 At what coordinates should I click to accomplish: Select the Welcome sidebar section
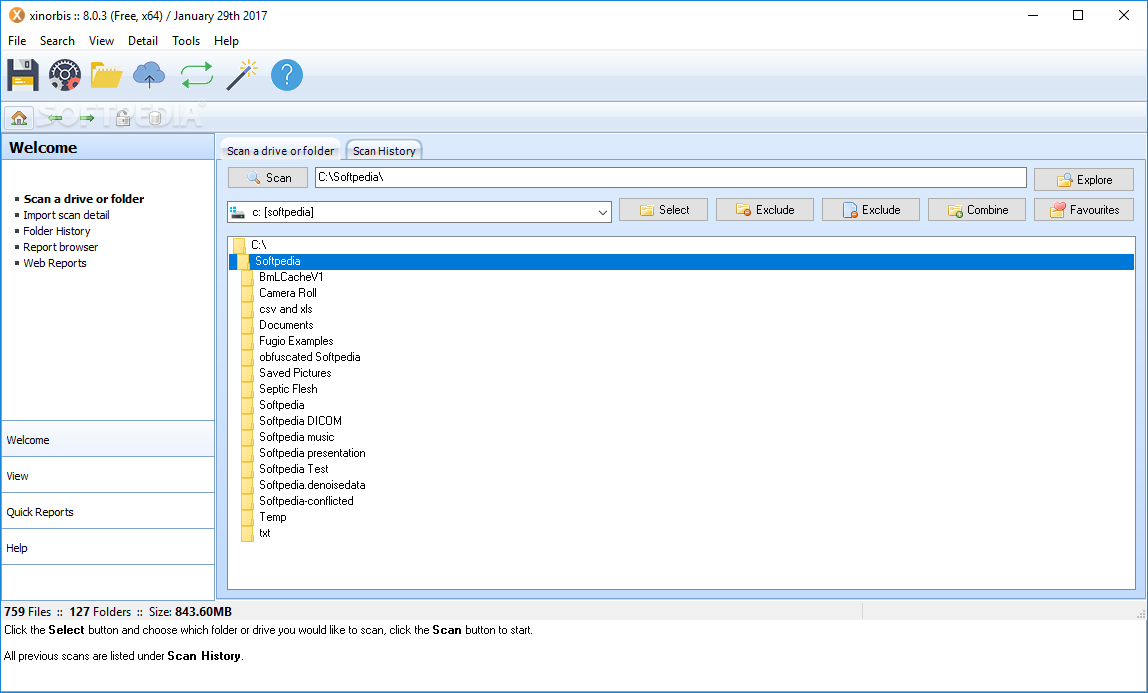click(x=108, y=440)
